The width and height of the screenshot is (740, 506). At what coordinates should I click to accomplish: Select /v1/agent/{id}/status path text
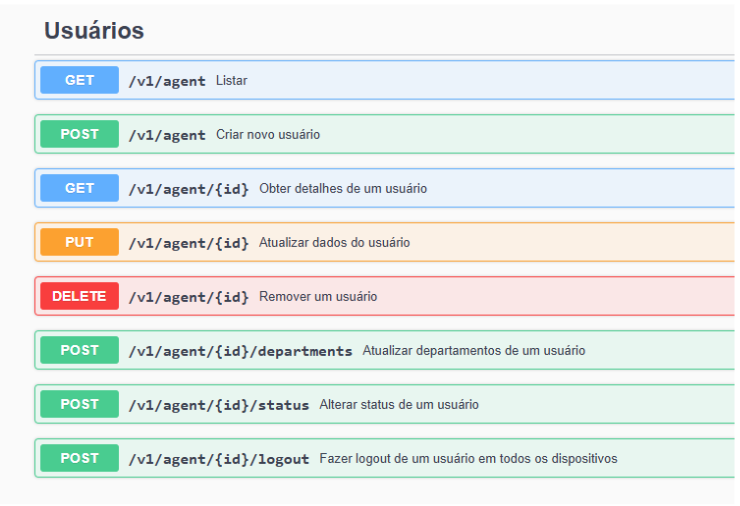(218, 405)
